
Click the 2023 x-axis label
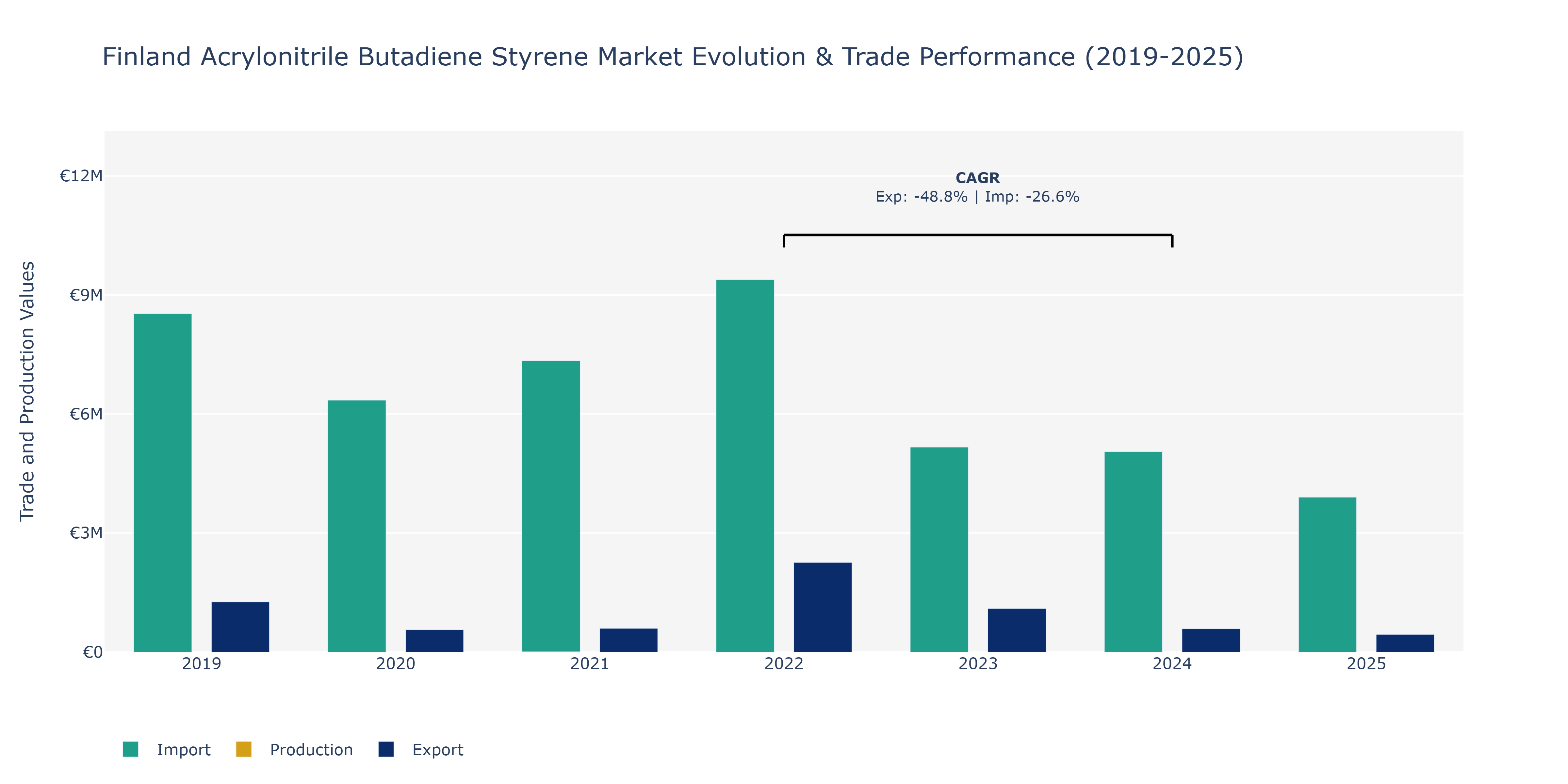point(978,663)
